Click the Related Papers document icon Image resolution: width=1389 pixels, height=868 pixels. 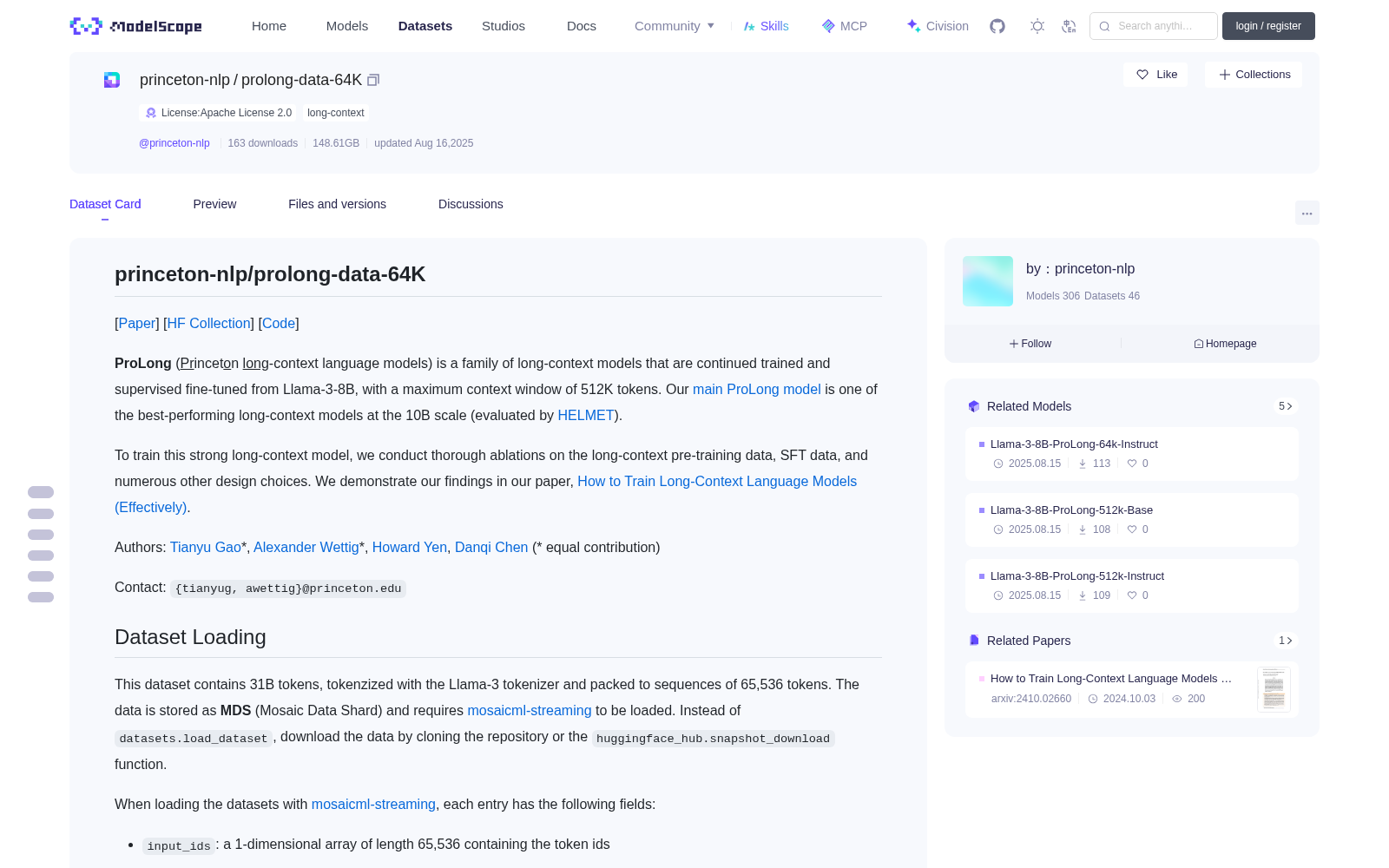click(x=974, y=641)
